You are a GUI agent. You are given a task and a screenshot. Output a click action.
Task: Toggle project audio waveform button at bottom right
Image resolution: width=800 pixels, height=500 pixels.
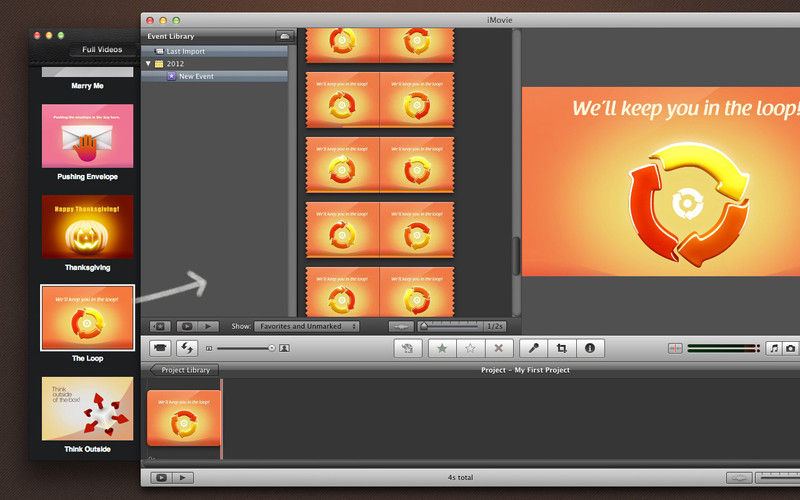click(738, 478)
